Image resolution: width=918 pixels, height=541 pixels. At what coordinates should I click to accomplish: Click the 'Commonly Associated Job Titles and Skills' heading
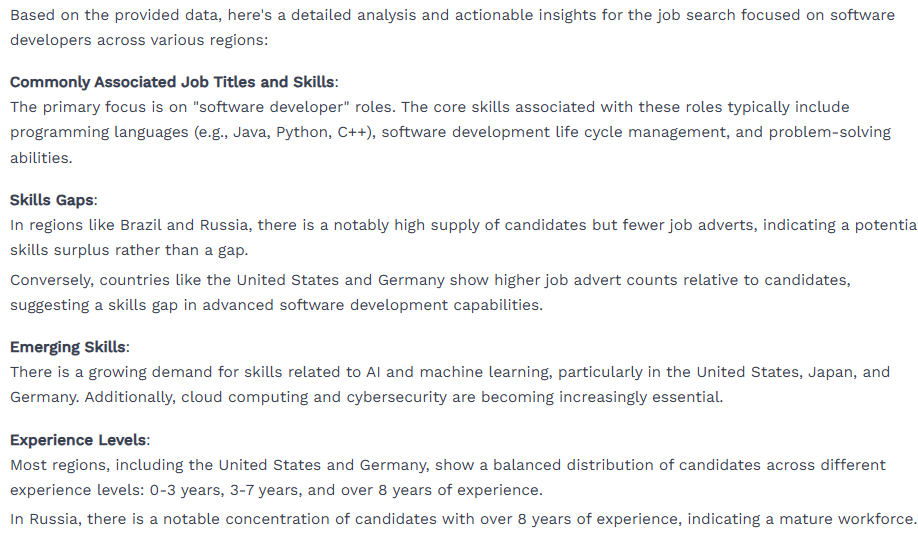pos(172,82)
